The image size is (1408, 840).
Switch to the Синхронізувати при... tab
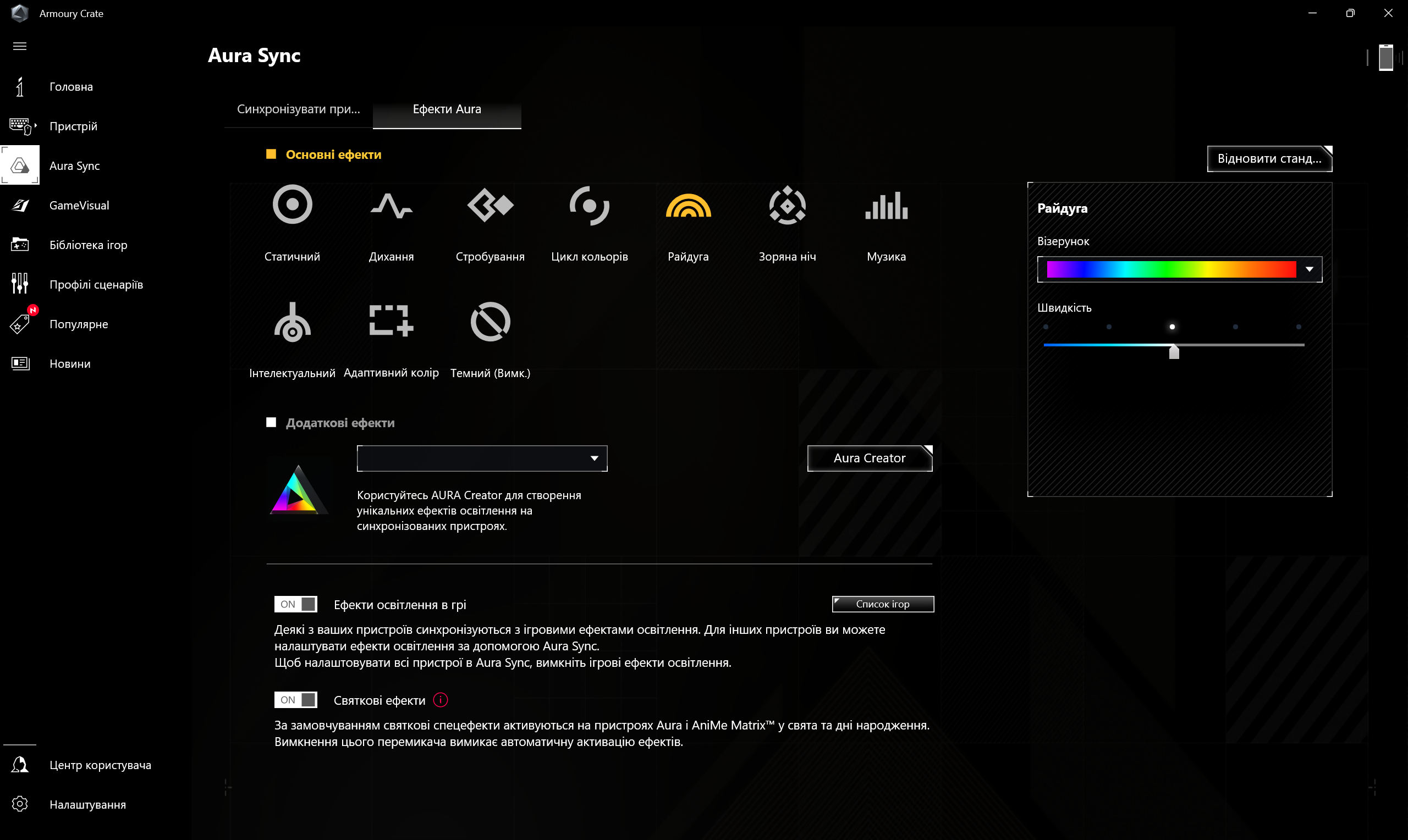coord(298,109)
